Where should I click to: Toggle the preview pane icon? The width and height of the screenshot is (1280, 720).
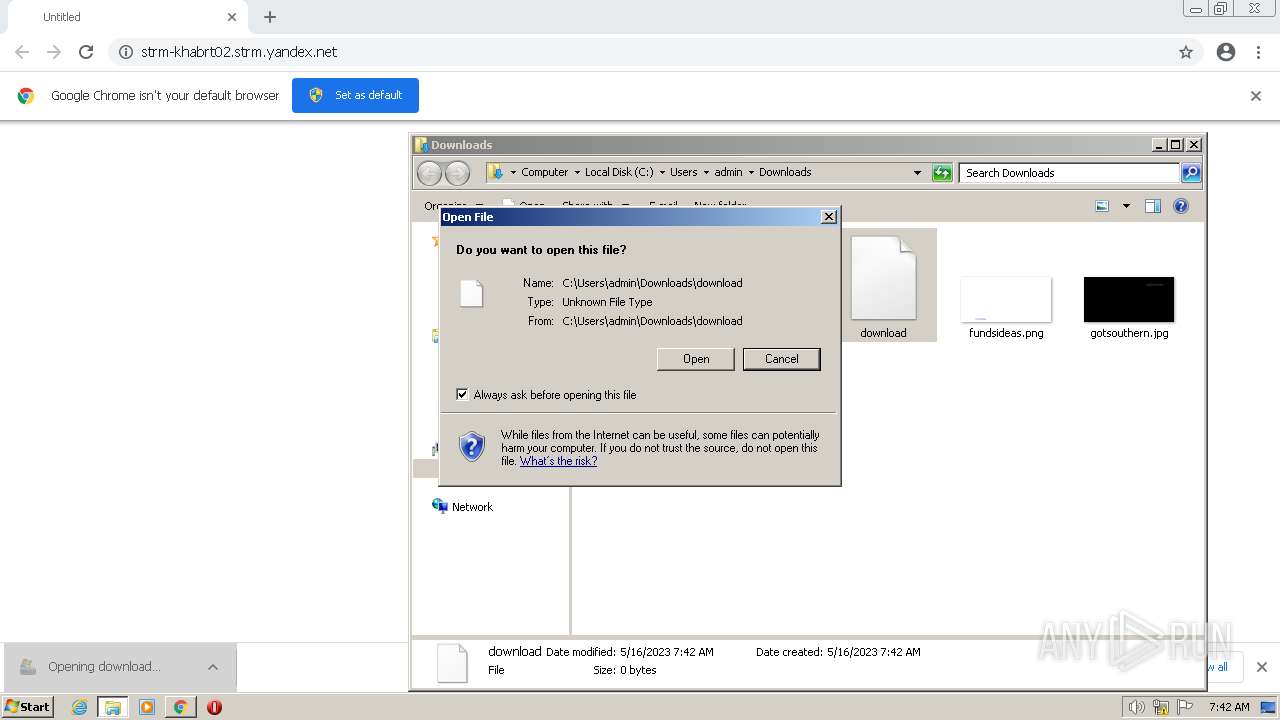(1153, 206)
